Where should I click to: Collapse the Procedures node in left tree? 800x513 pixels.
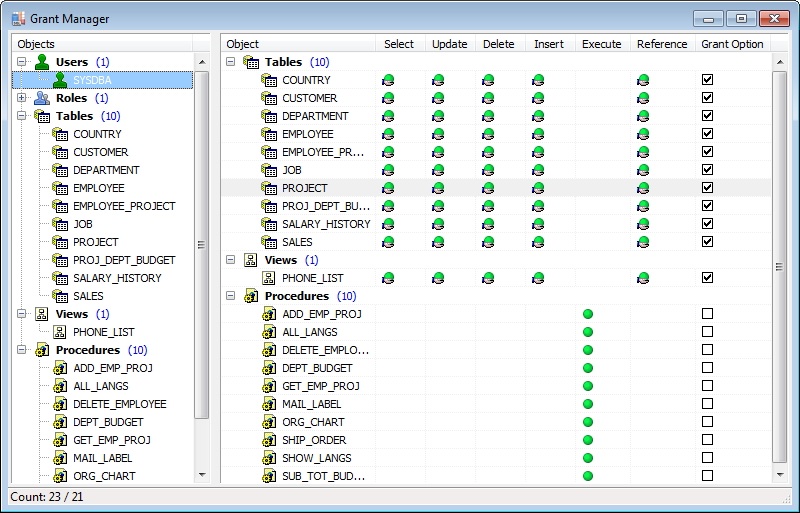tap(22, 350)
